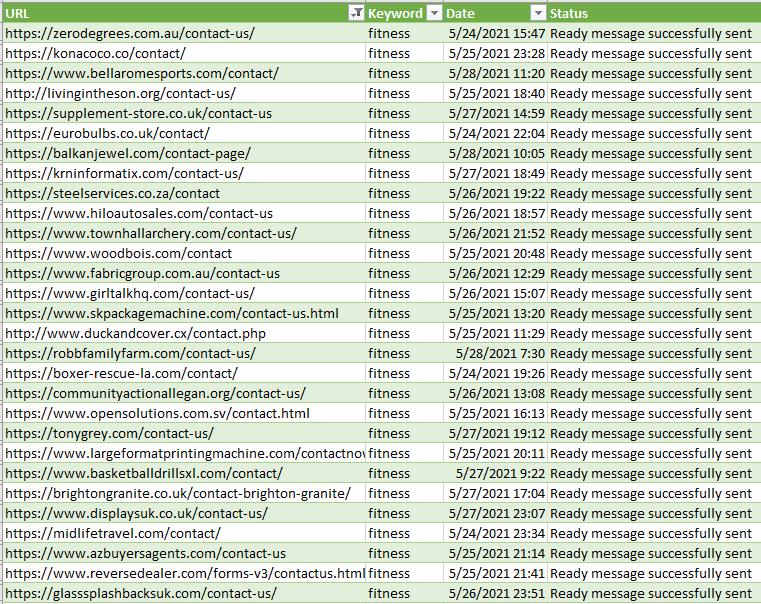Select the communityactionallegan.org URL cell
The width and height of the screenshot is (761, 604).
tap(184, 393)
